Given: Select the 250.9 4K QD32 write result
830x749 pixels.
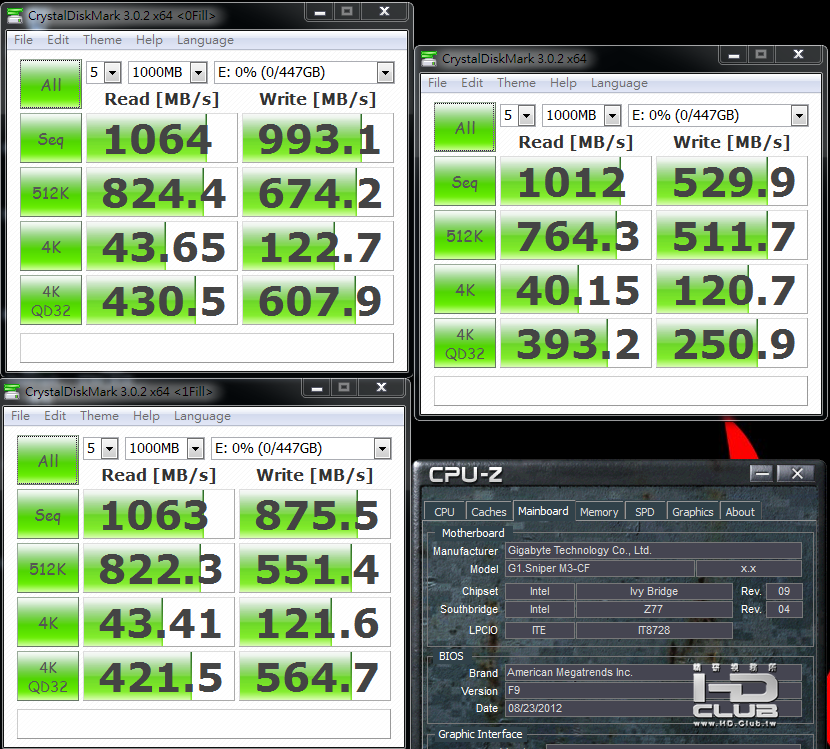Looking at the screenshot, I should point(732,343).
